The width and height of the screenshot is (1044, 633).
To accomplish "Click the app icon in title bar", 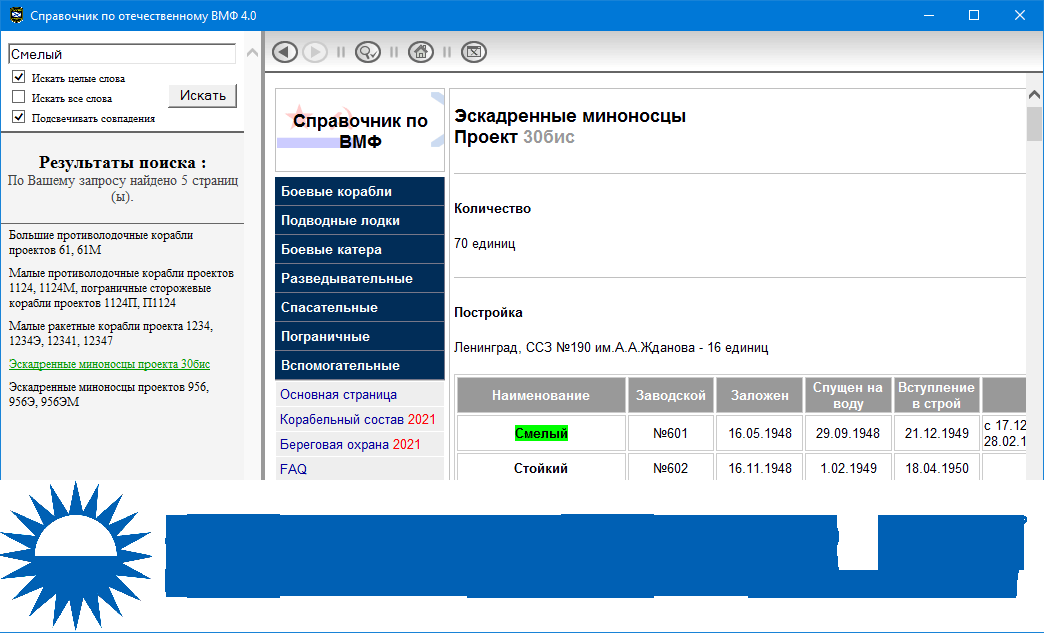I will [15, 16].
